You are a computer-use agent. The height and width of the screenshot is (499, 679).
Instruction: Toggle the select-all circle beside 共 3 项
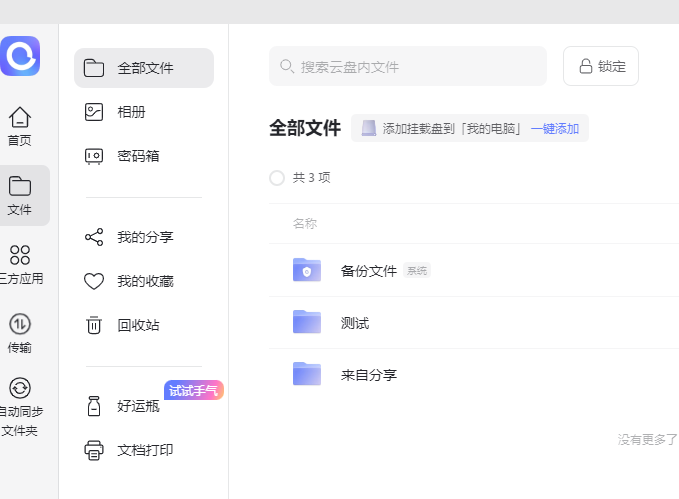pos(277,178)
